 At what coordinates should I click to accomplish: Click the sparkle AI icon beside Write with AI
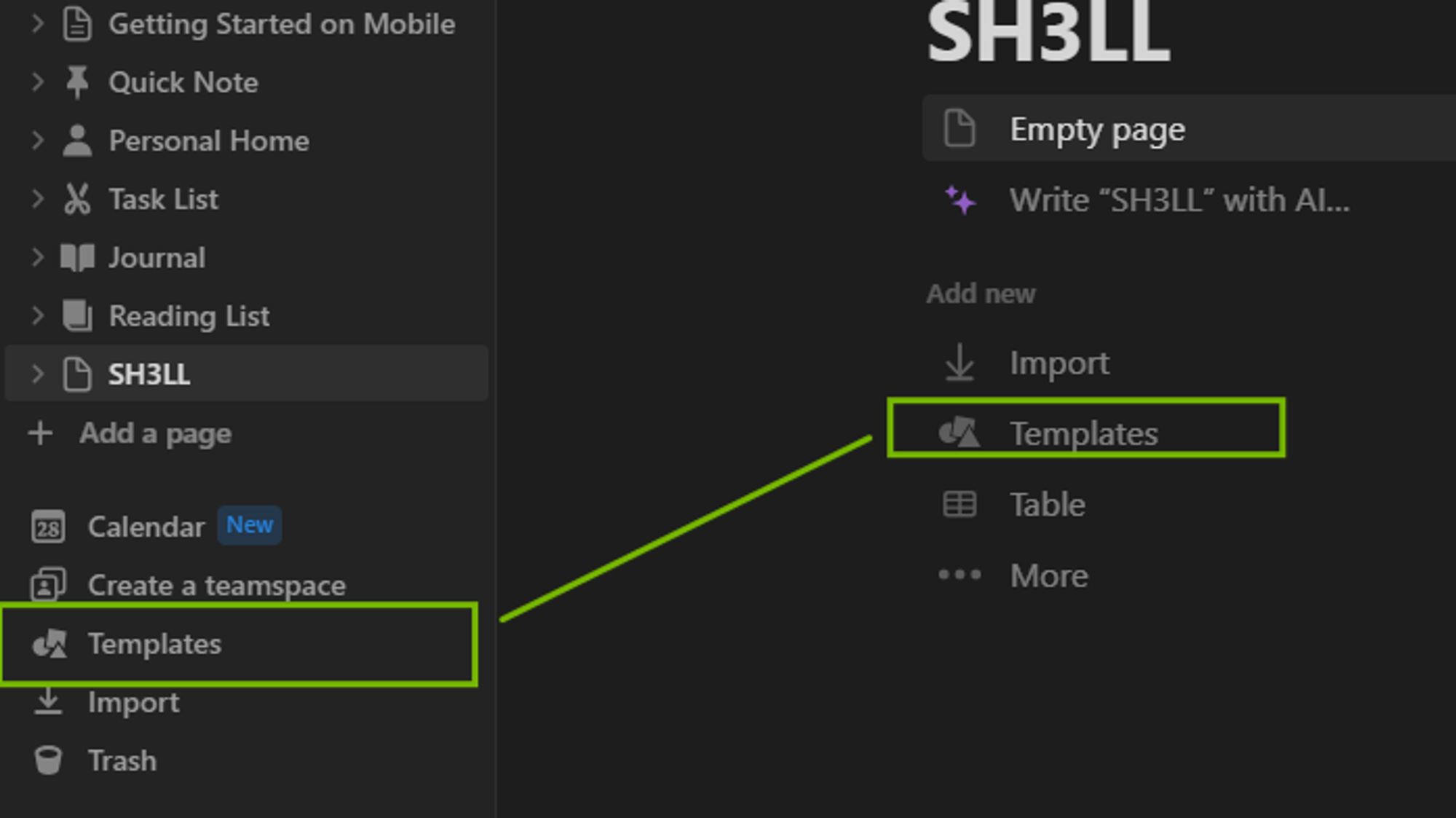(960, 200)
